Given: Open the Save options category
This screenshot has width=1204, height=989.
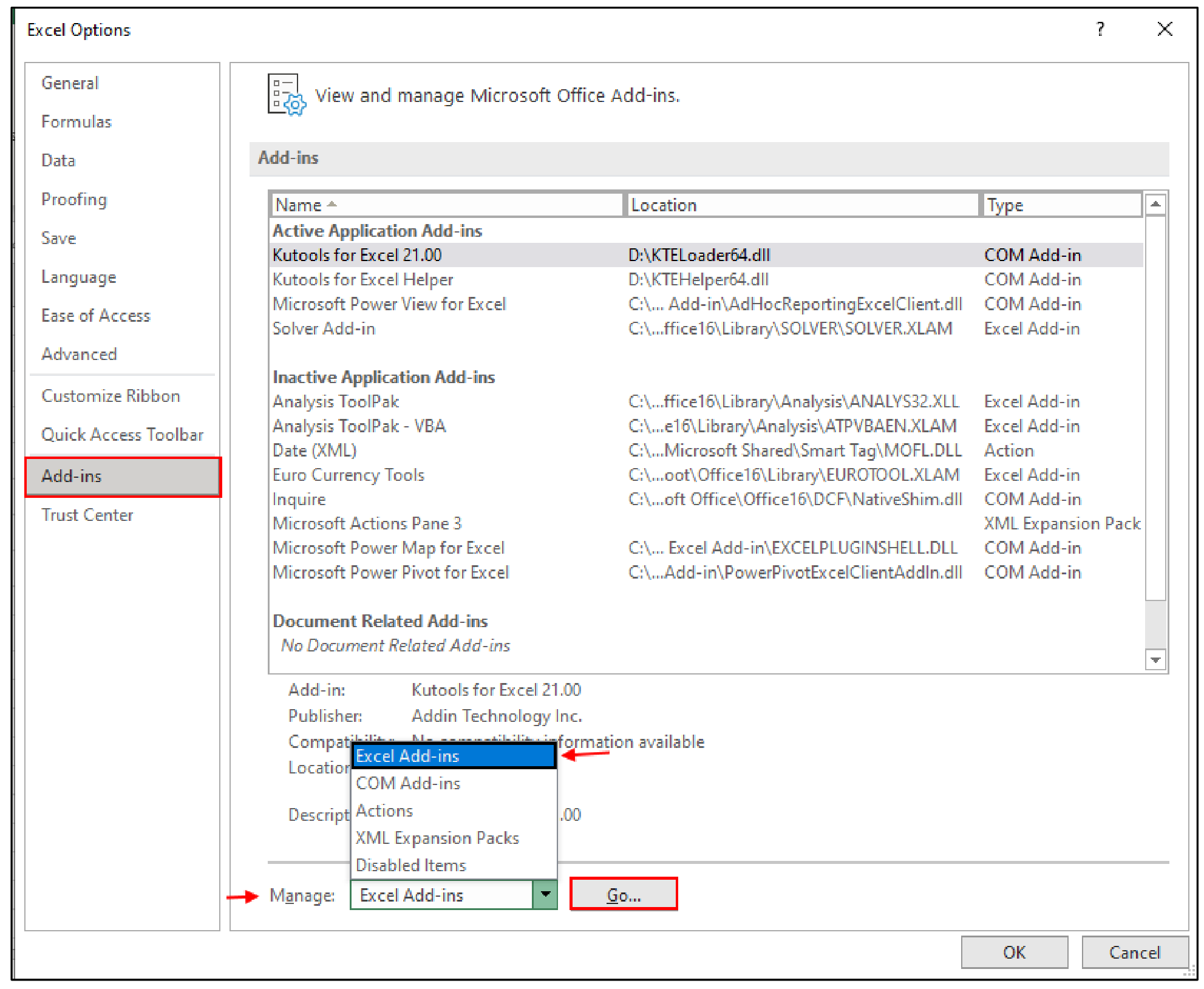Looking at the screenshot, I should 59,239.
